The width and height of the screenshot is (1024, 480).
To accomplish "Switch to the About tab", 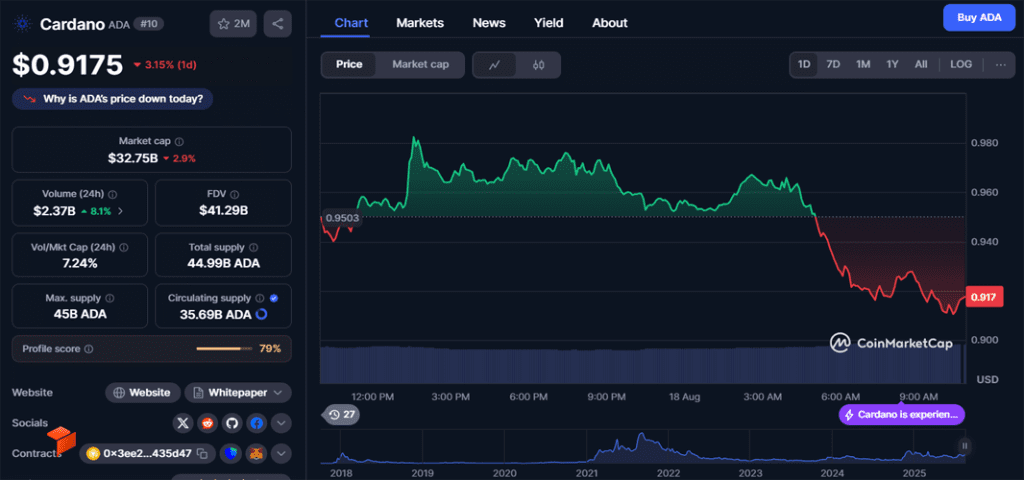I will click(x=610, y=23).
